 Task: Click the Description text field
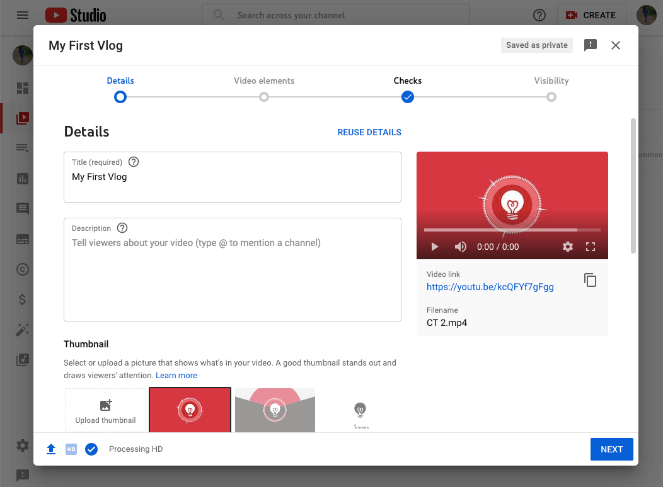pyautogui.click(x=232, y=275)
